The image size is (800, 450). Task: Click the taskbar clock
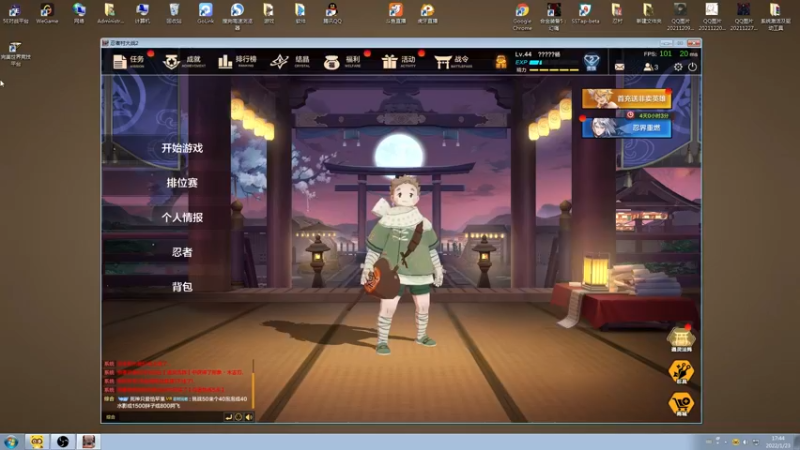click(x=778, y=442)
